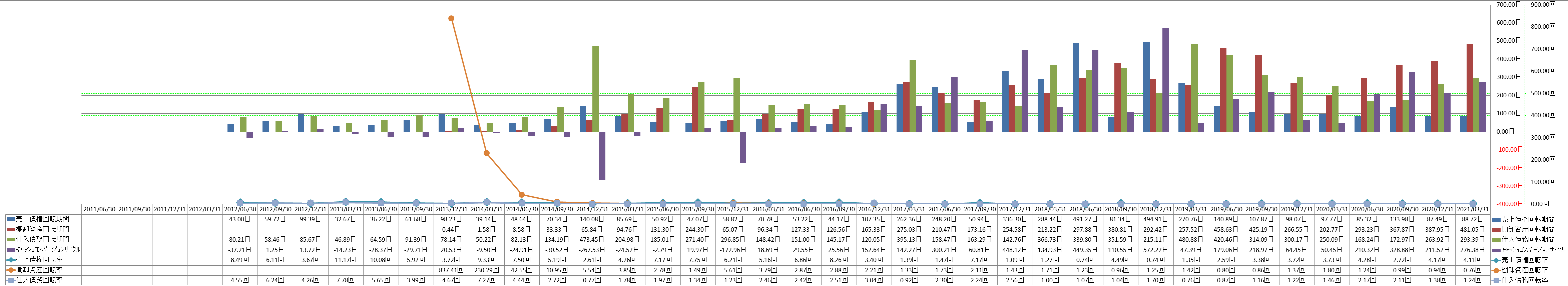Image resolution: width=1568 pixels, height=286 pixels.
Task: Click the 900.00回 secondary axis label
Action: coord(1543,4)
